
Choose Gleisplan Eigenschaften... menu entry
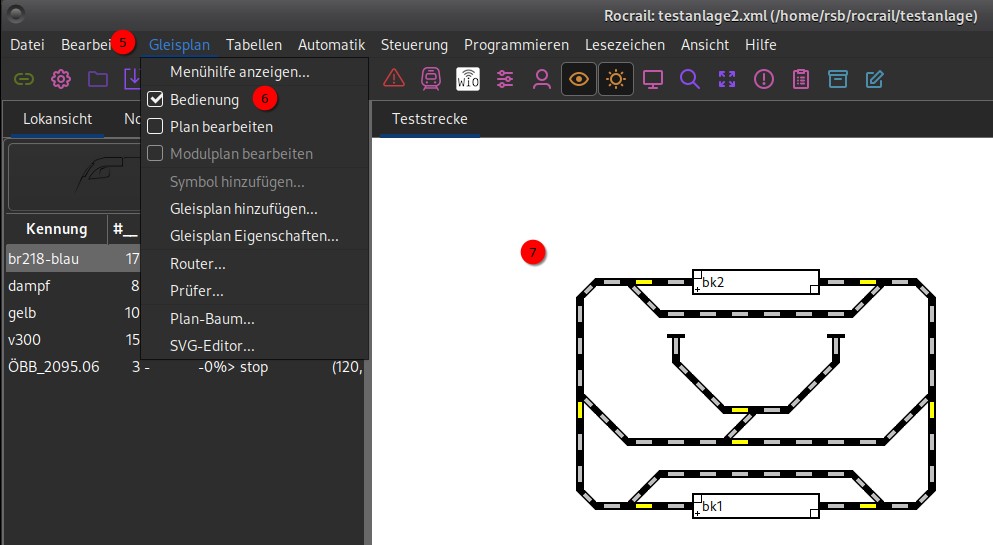[x=254, y=237]
